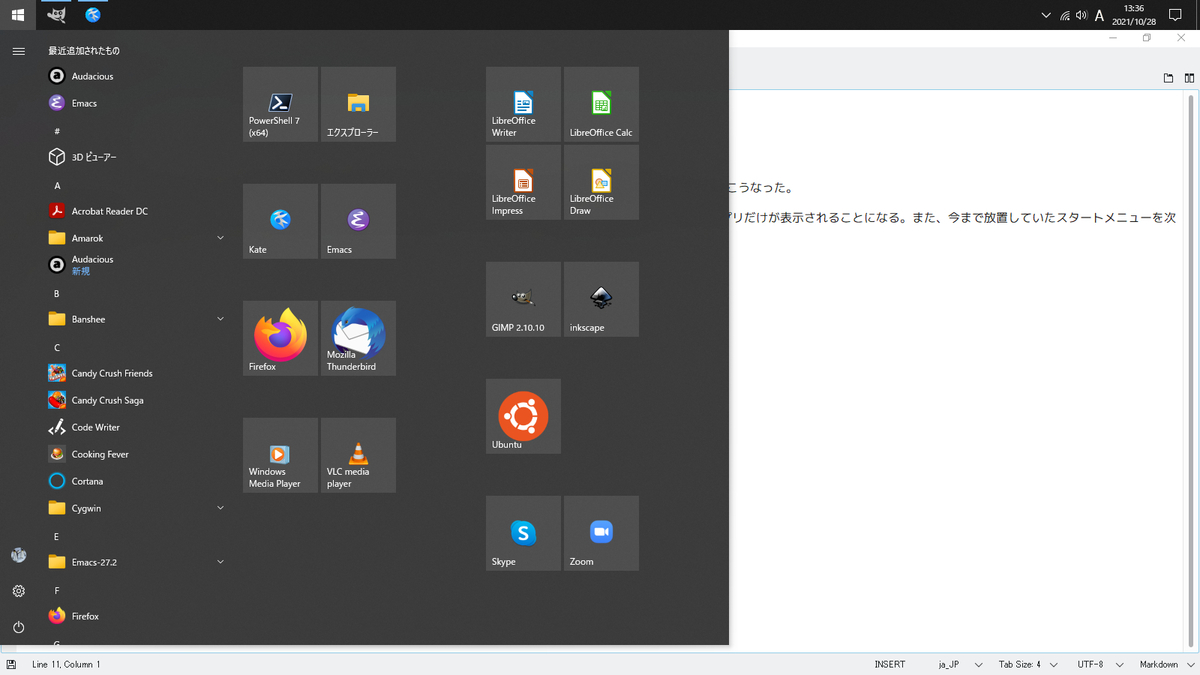Switch to GIMP in the taskbar
Screen dimensions: 1200x675
(57, 15)
